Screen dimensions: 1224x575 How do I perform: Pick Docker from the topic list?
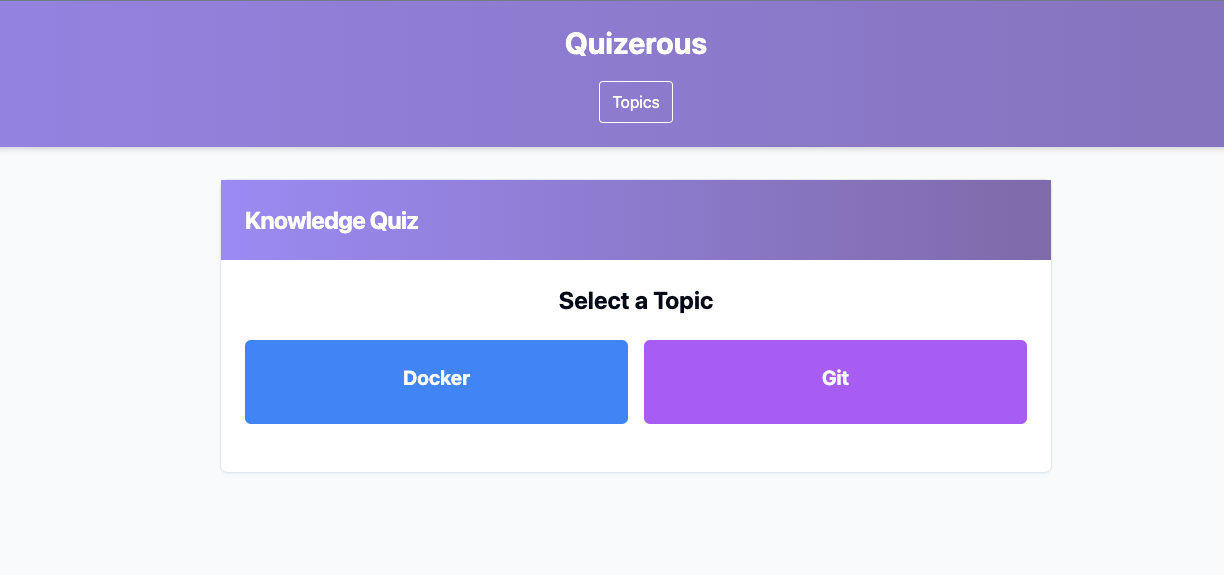[436, 381]
